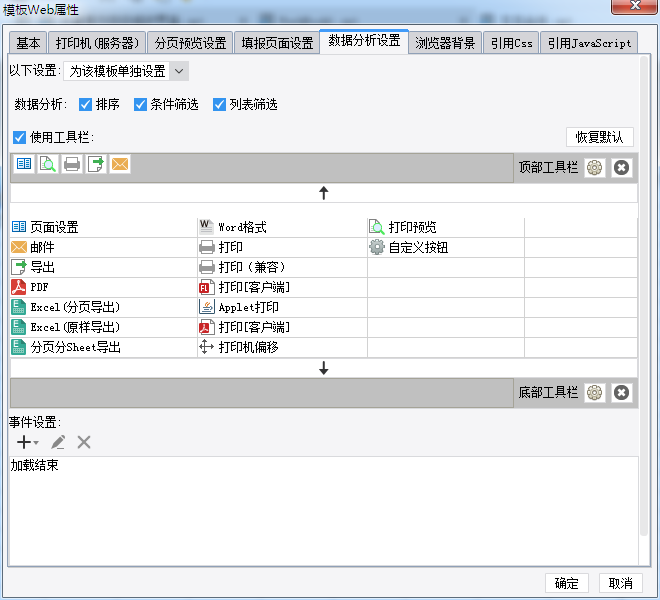Select the Word格式 item
Screen dimensions: 660x600
point(282,227)
